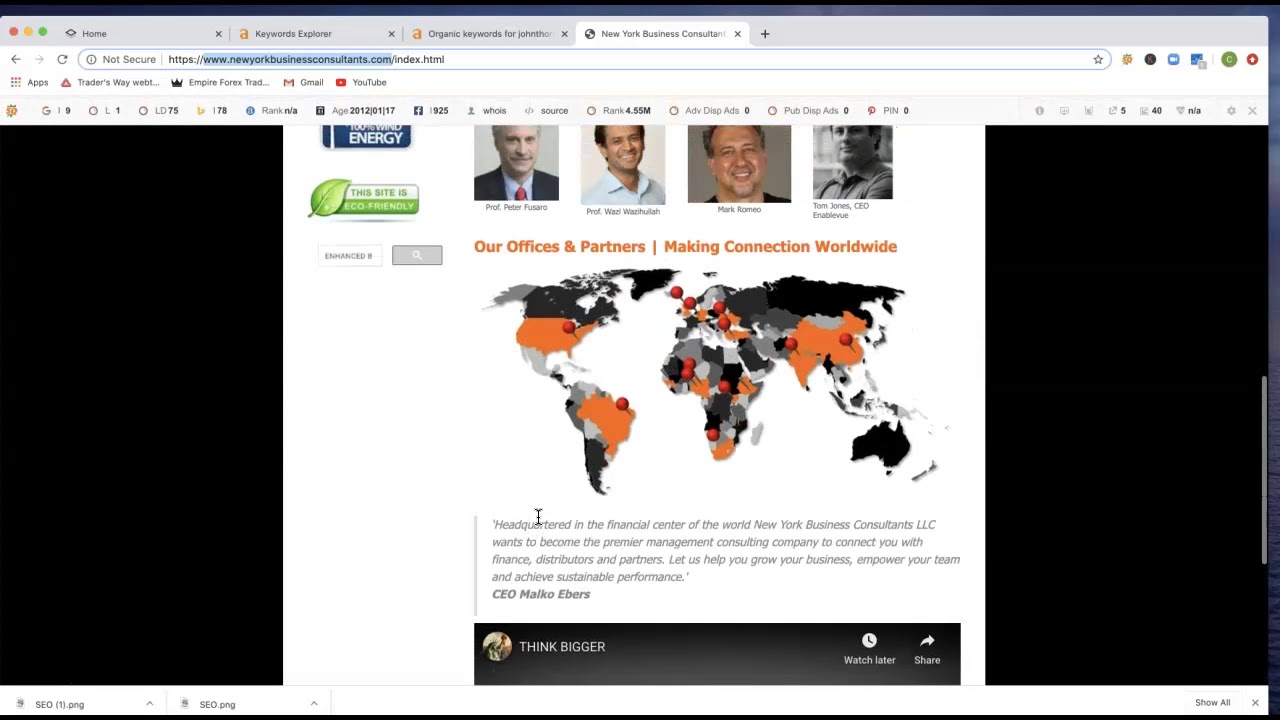Open downloaded file SEO (1).png

coord(60,704)
